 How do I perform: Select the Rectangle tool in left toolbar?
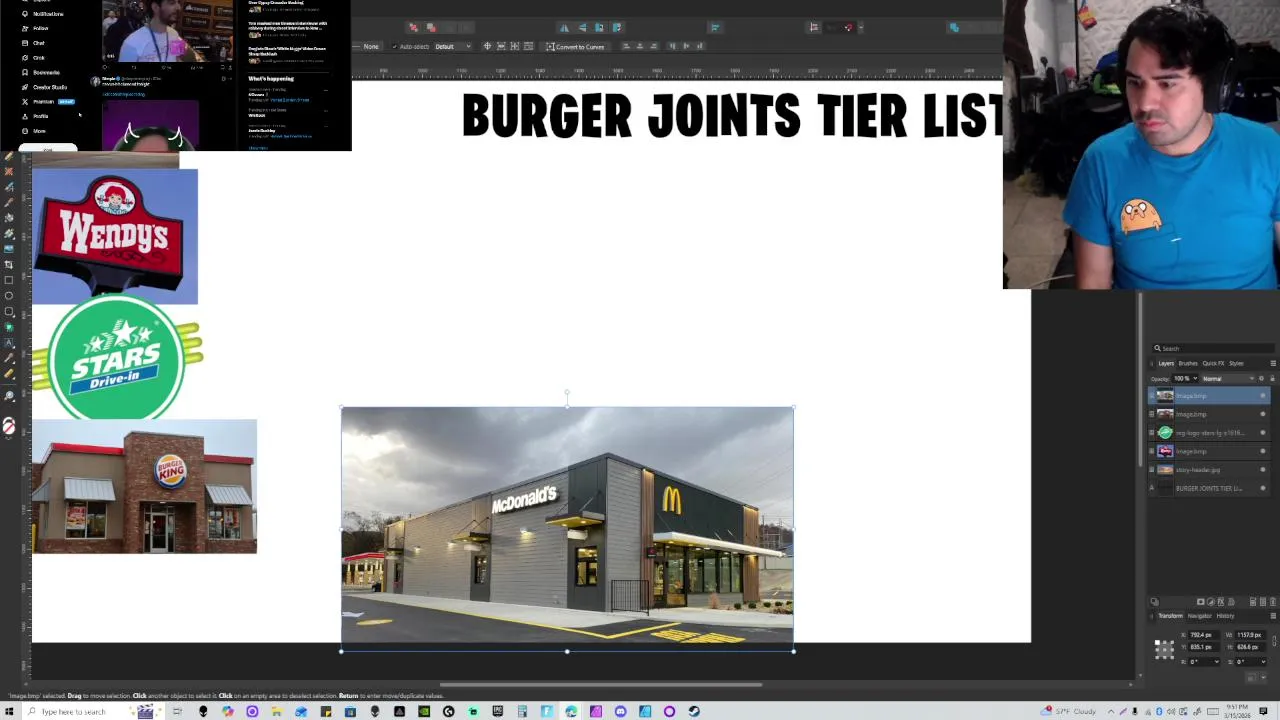tap(9, 280)
